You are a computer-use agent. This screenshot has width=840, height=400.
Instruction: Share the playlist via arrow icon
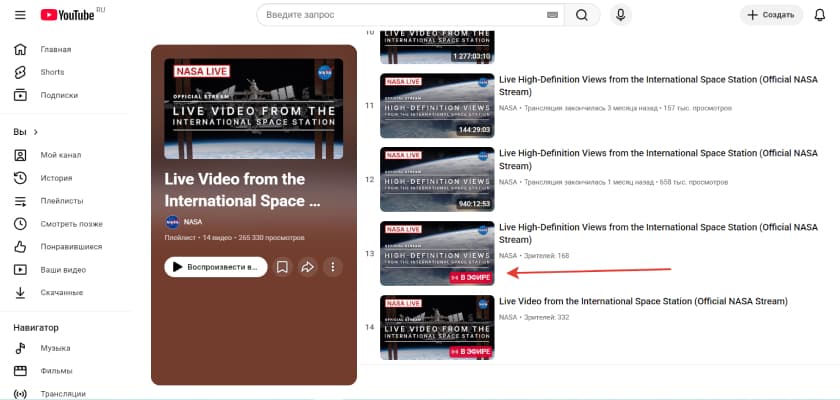pyautogui.click(x=308, y=267)
